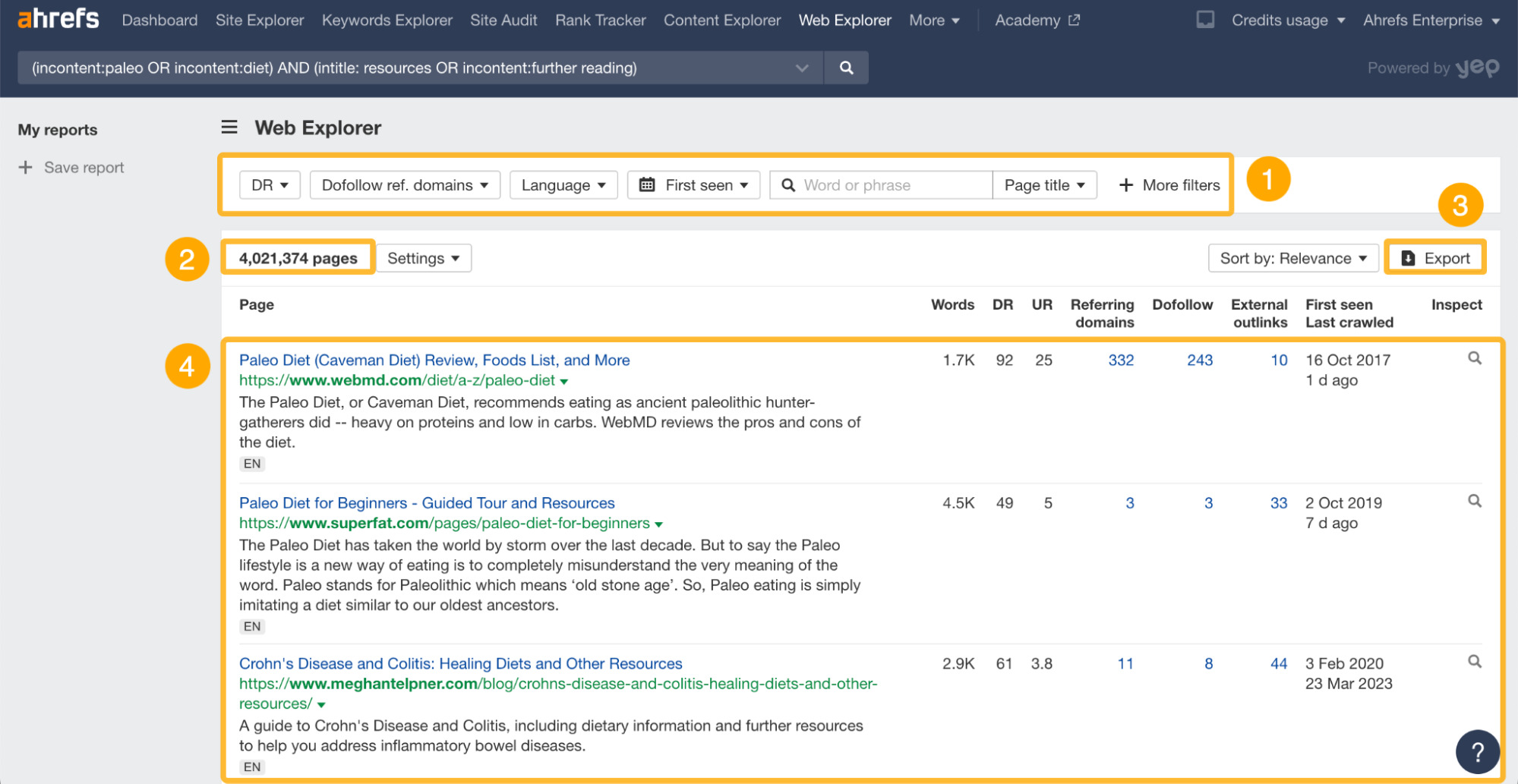The image size is (1518, 784).
Task: Click 11 referring domains for meghantelpner
Action: click(1125, 663)
